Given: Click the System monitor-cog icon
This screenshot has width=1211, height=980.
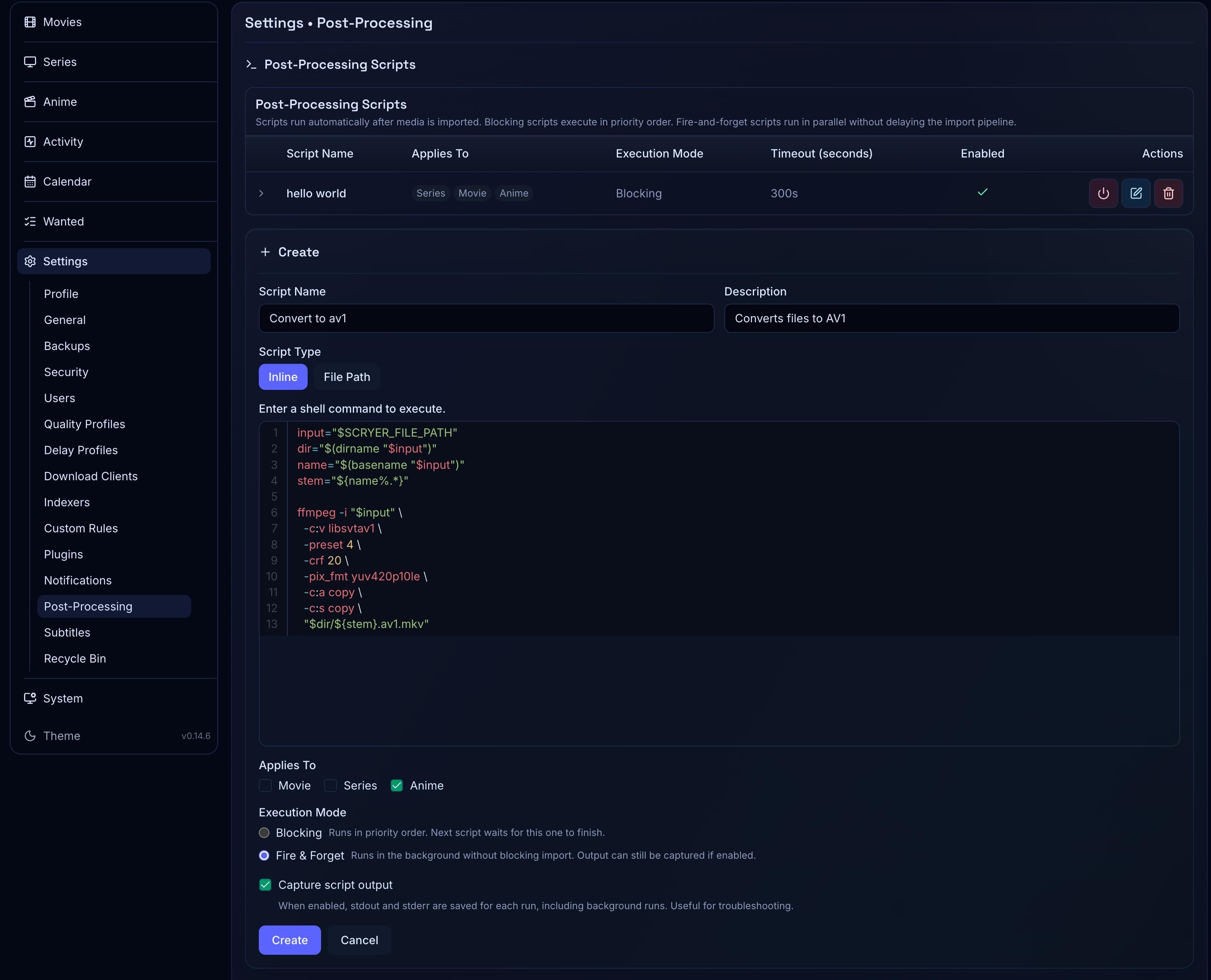Looking at the screenshot, I should coord(30,698).
